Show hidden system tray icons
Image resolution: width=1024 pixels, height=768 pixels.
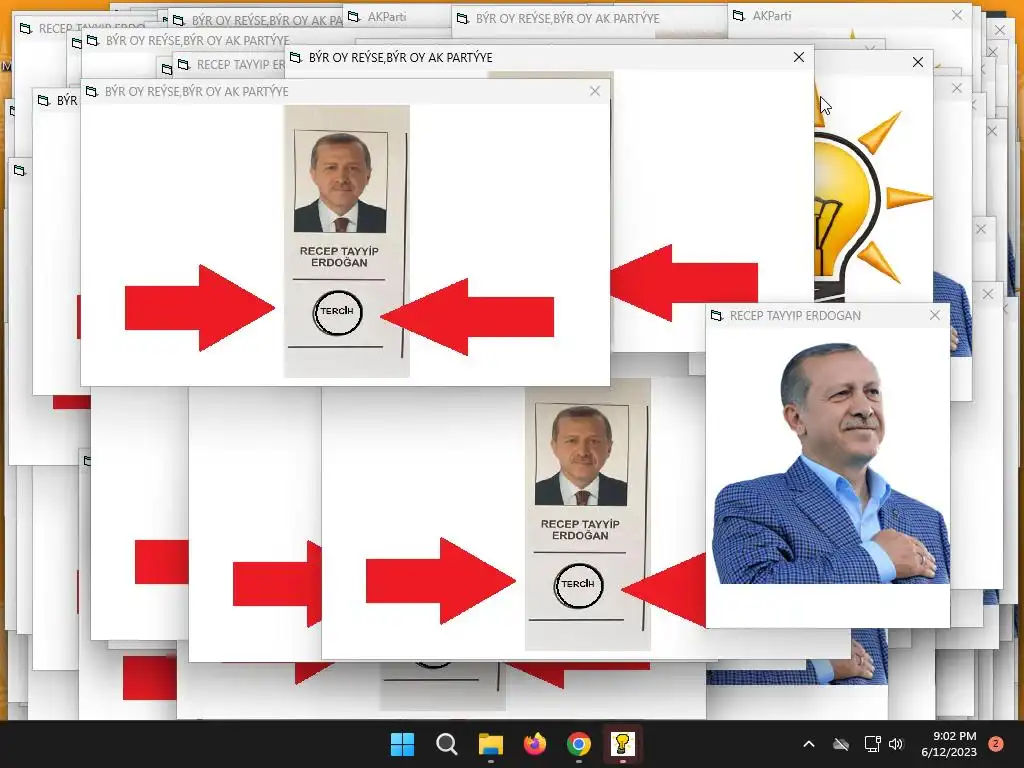coord(808,744)
